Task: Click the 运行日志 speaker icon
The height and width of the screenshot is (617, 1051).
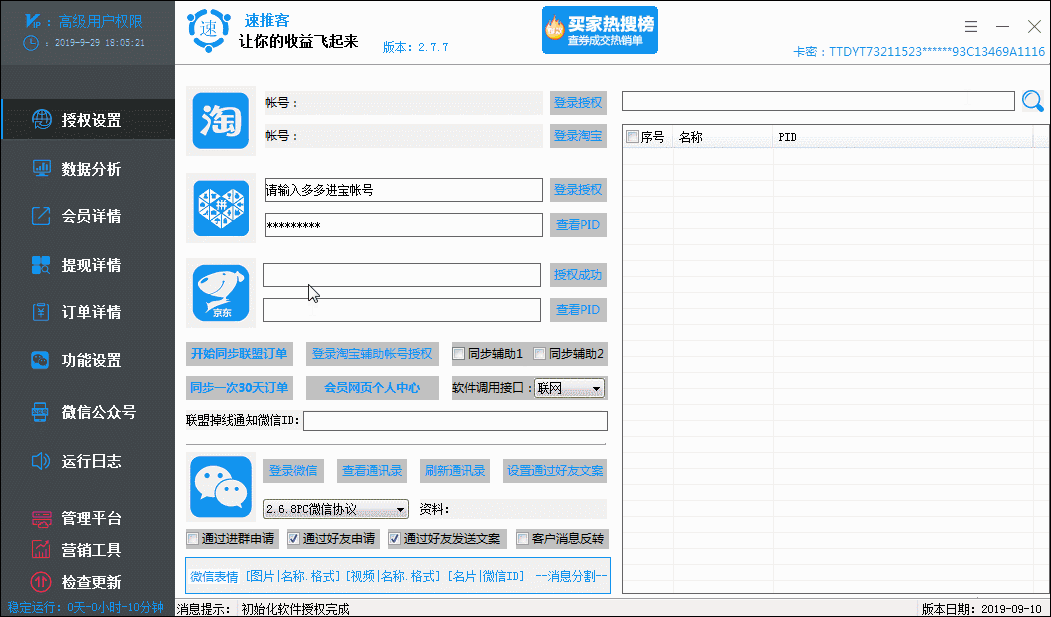Action: 41,461
